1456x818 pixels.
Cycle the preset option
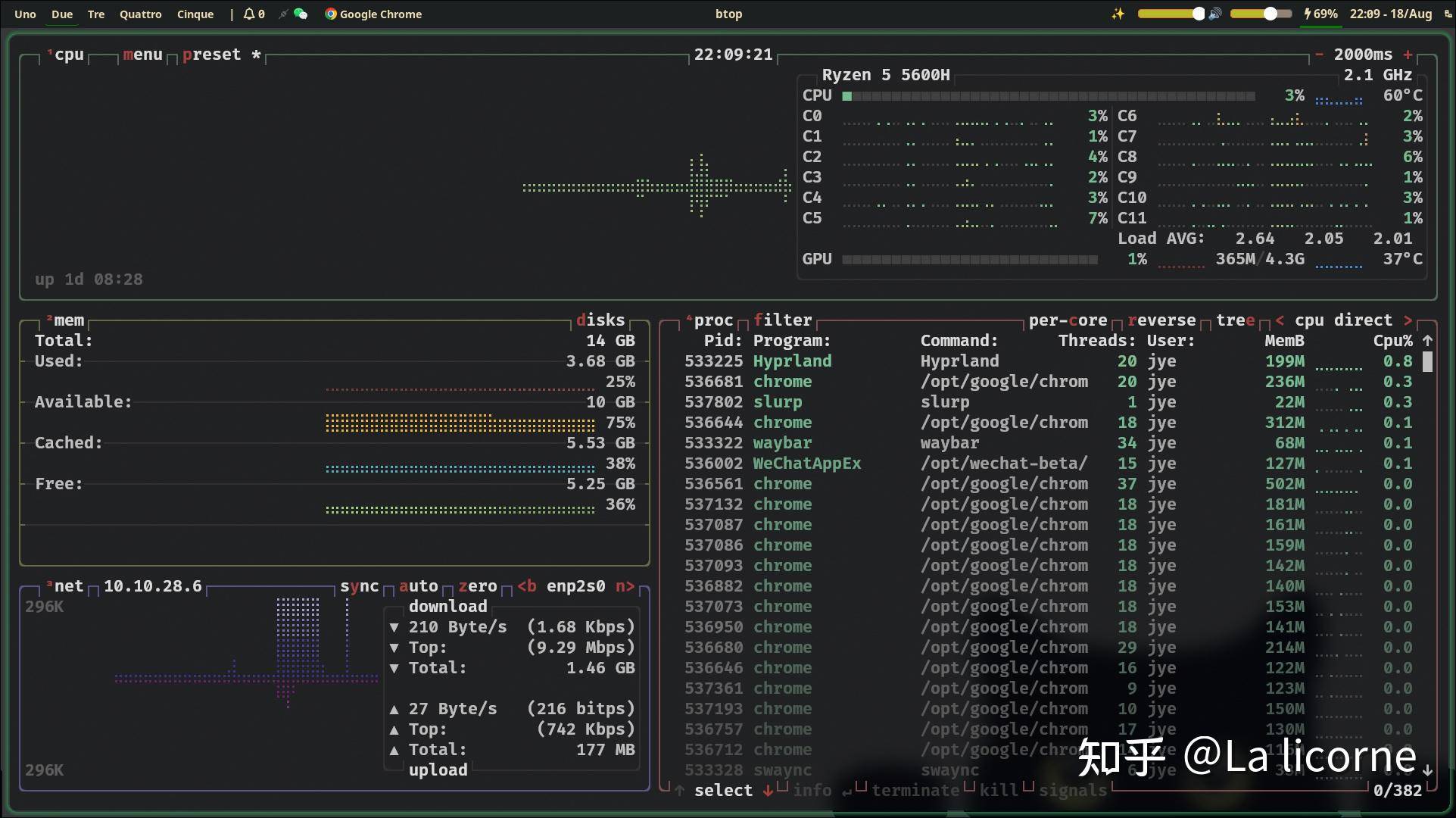(x=221, y=55)
